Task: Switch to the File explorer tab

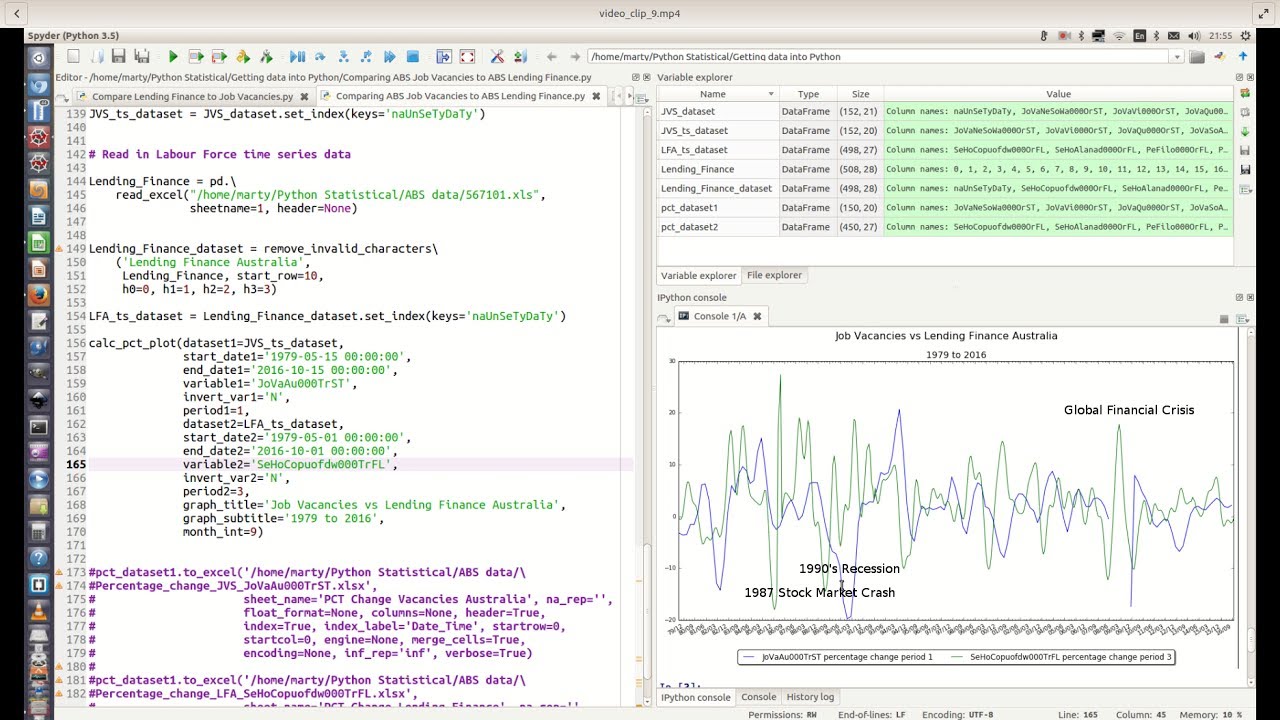Action: pyautogui.click(x=774, y=275)
